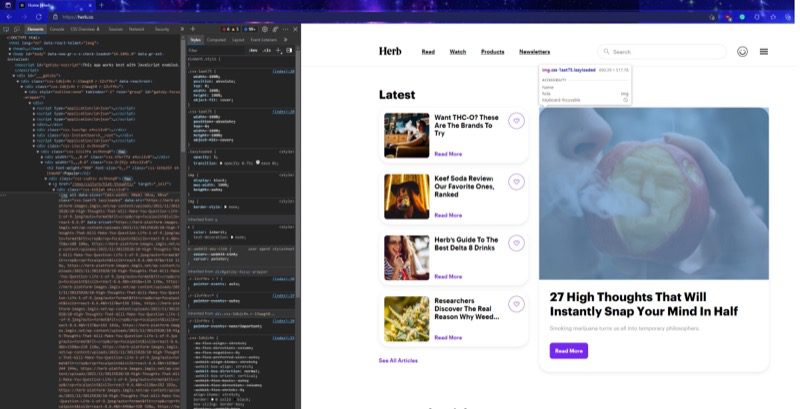Click the herb.co address bar
The width and height of the screenshot is (800, 409).
[378, 17]
